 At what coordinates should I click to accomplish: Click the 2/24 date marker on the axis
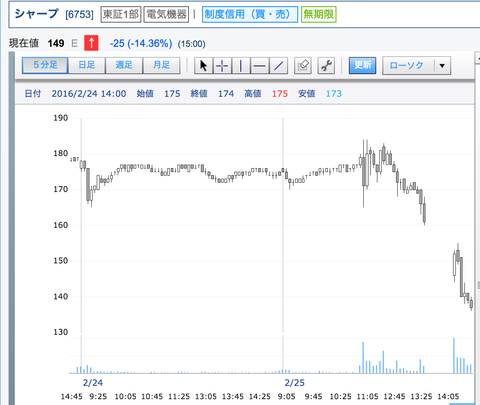pyautogui.click(x=93, y=383)
